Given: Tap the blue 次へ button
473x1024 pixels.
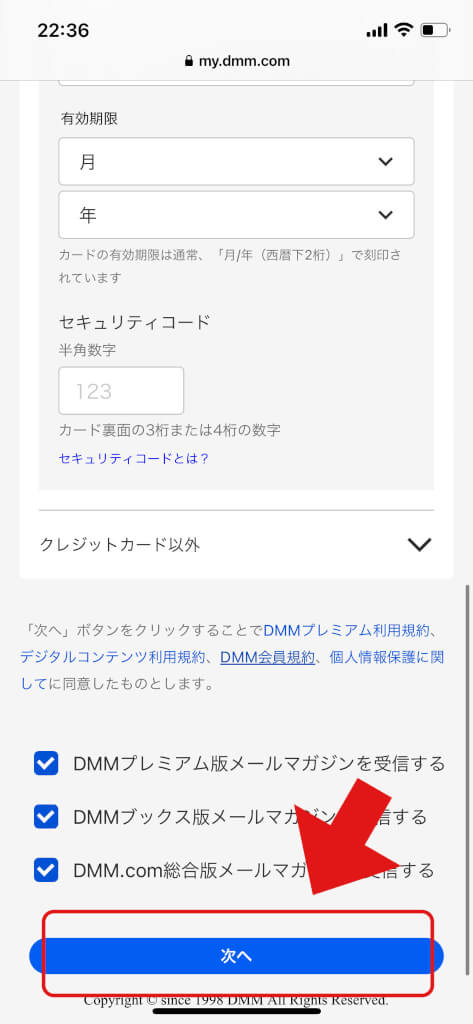Looking at the screenshot, I should (x=236, y=956).
